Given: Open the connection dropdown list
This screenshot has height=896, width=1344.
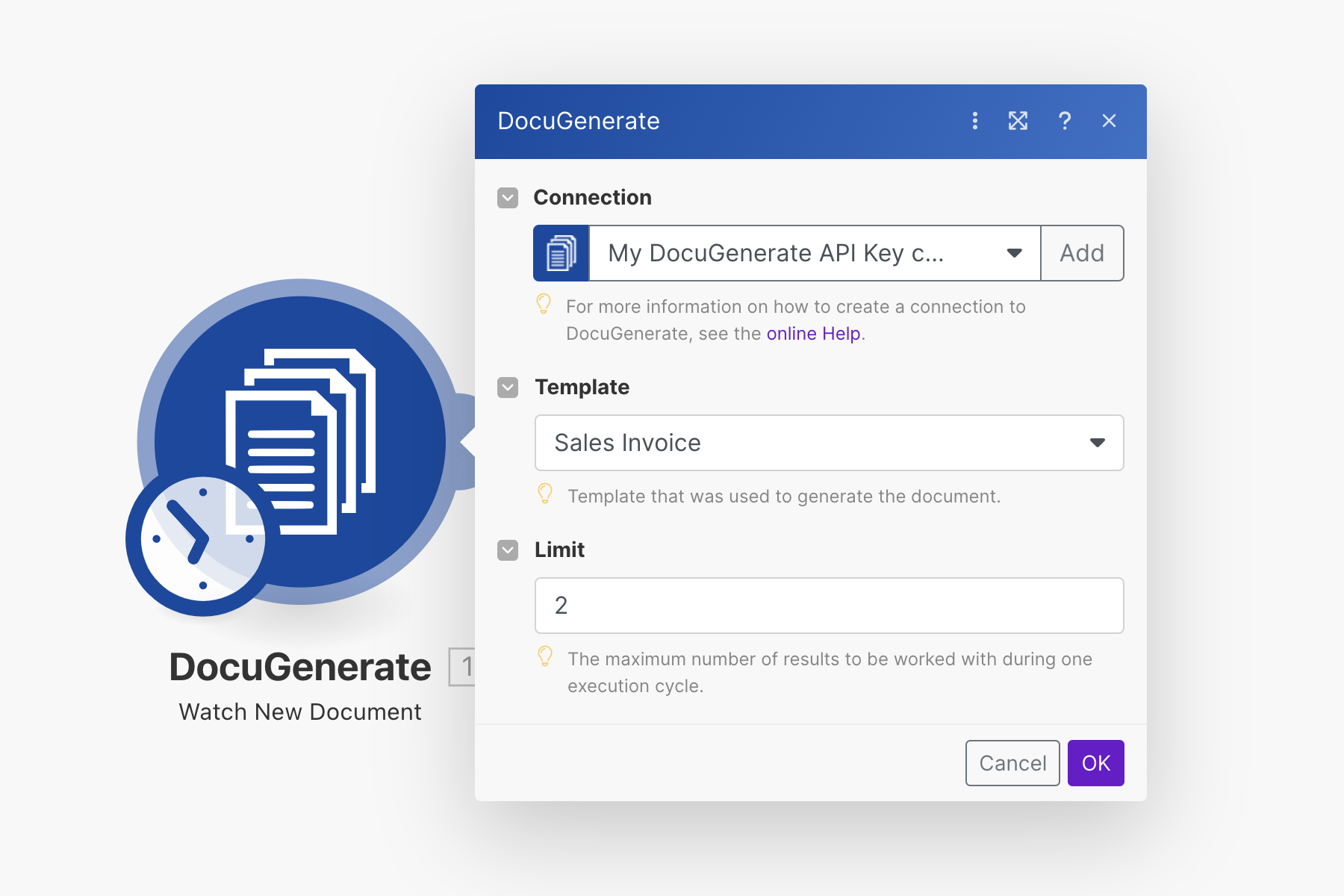Looking at the screenshot, I should (815, 253).
